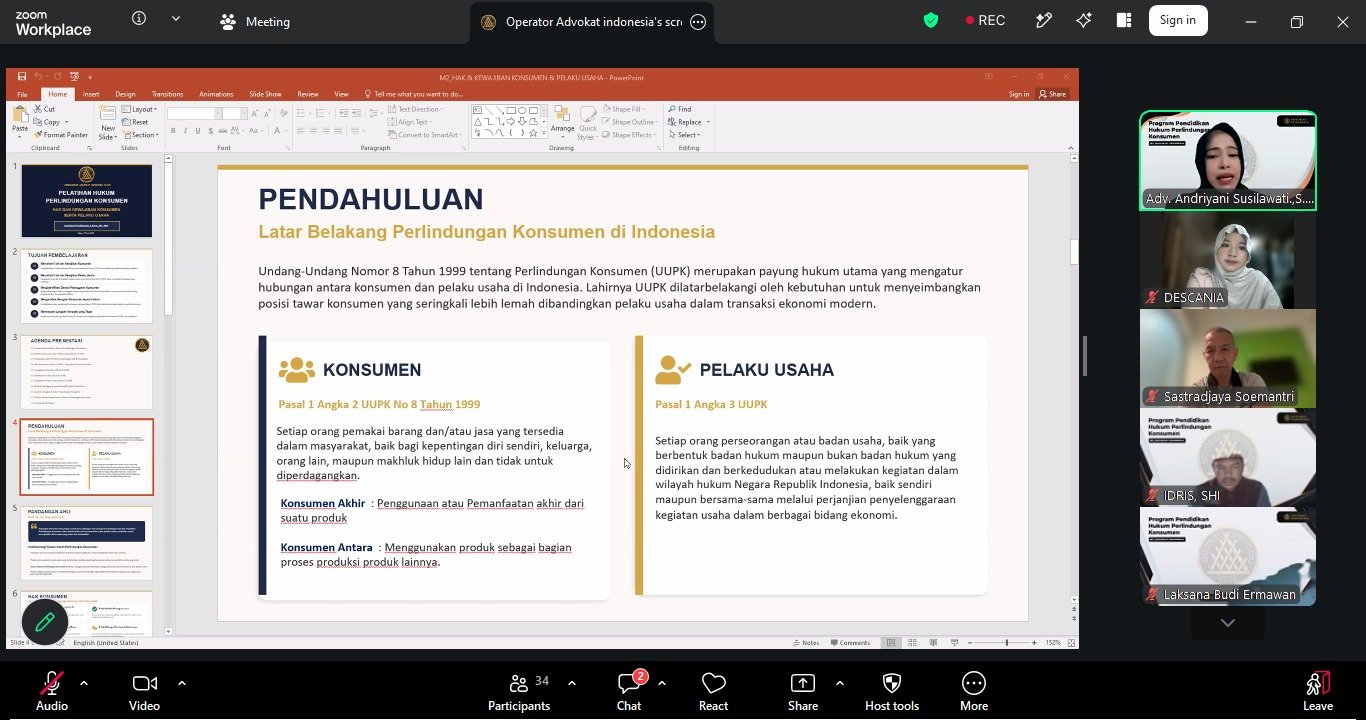Start sharing with the Share icon
Screen dimensions: 1366x720
802,684
